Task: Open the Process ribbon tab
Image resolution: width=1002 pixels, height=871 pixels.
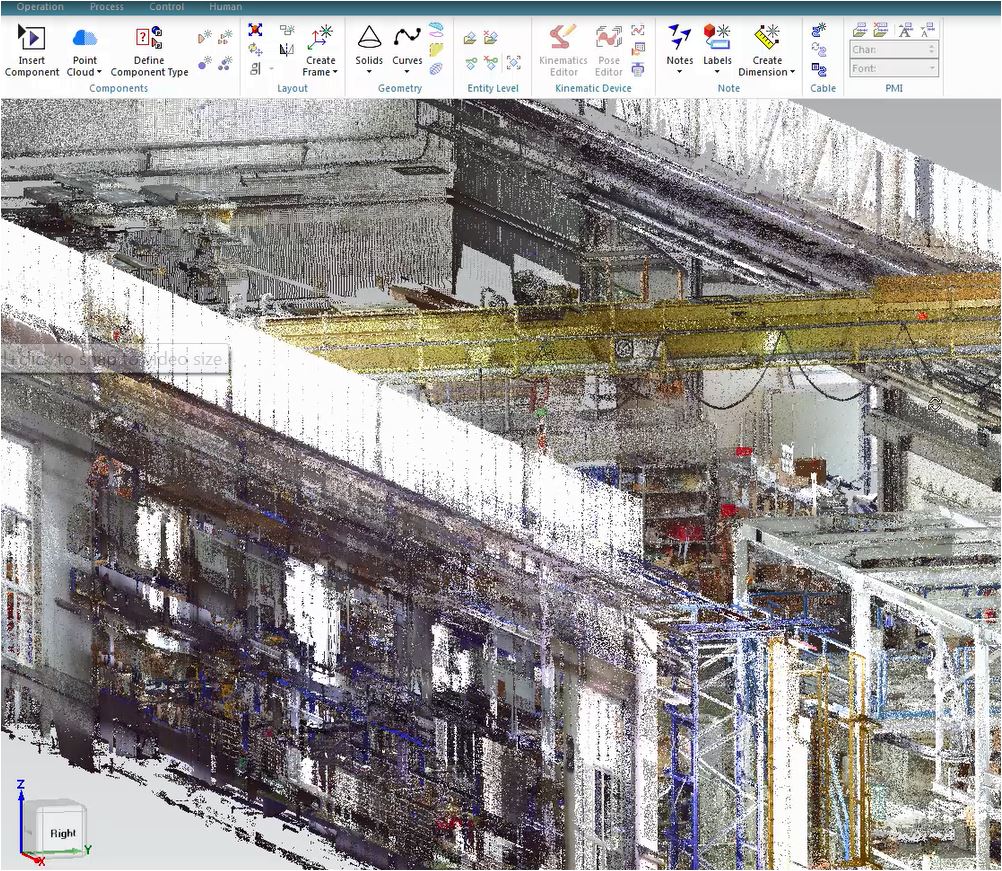Action: click(x=107, y=6)
